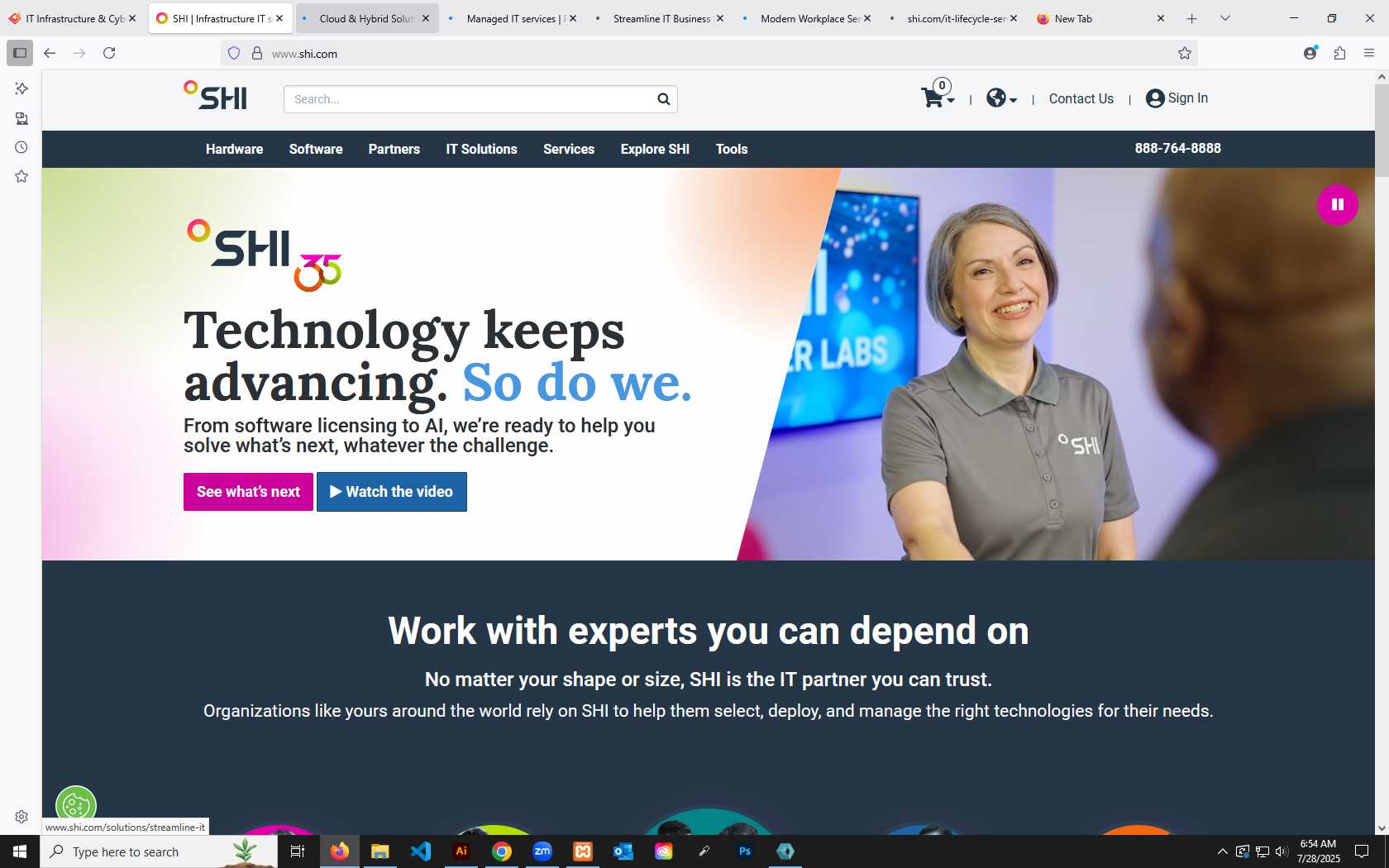Click the page vertical scrollbar

coord(1382,130)
